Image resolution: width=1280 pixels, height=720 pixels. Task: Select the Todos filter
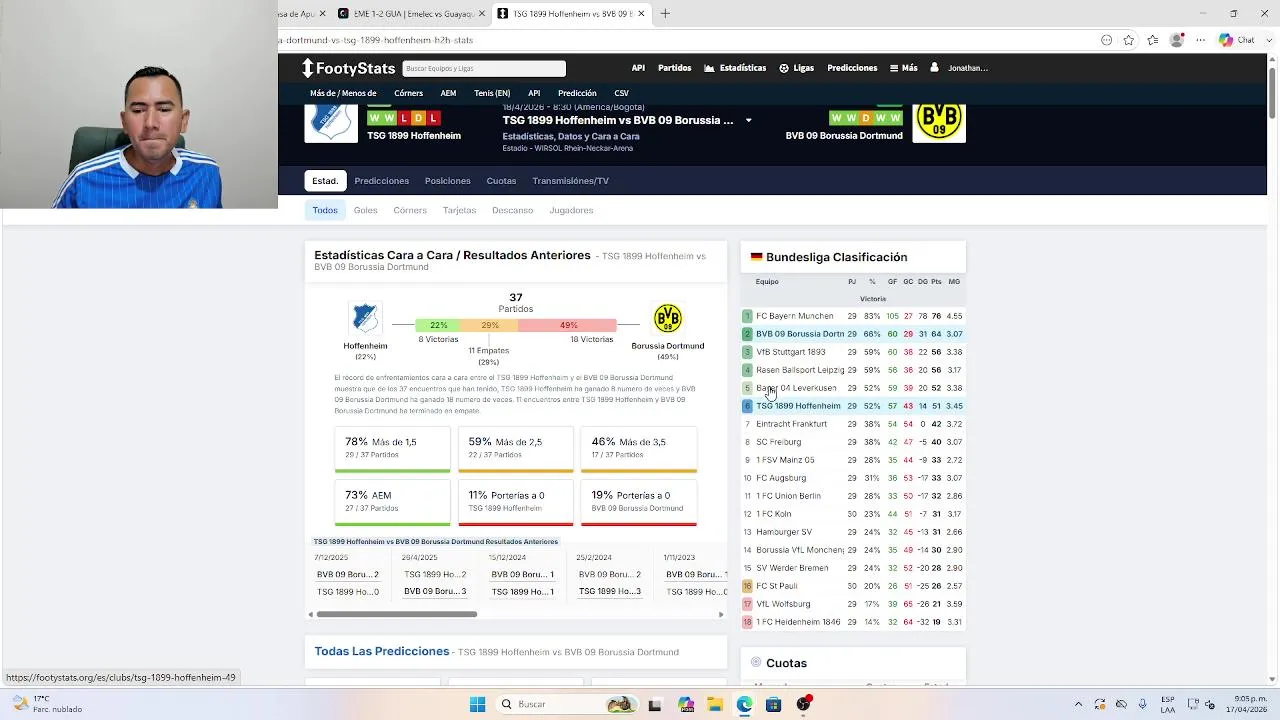[325, 210]
